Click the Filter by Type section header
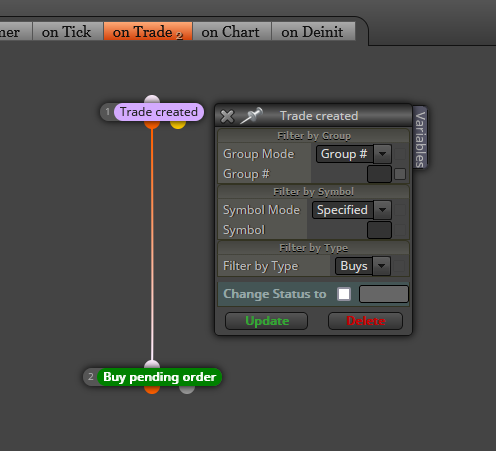The width and height of the screenshot is (496, 451). (x=313, y=248)
